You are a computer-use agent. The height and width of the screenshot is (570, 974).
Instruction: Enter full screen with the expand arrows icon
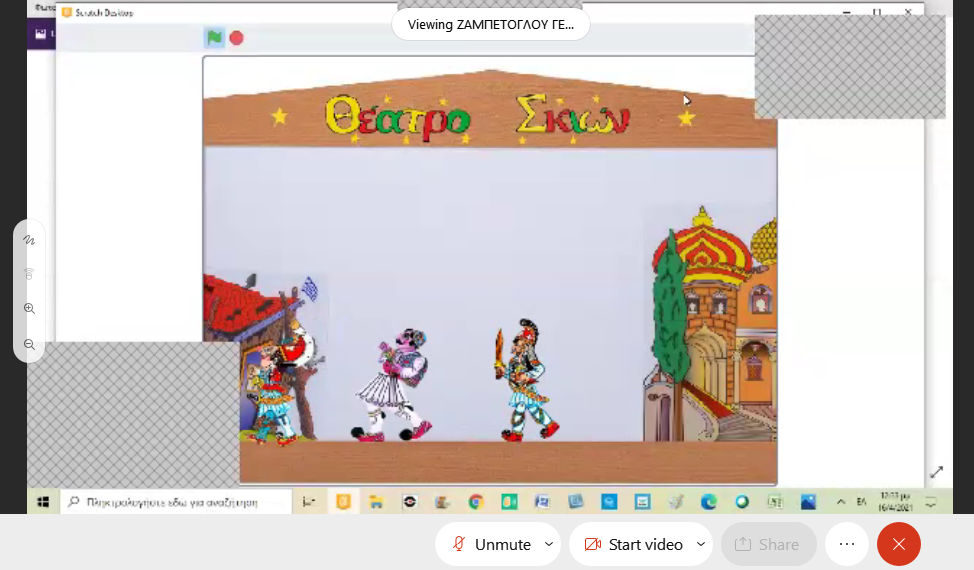click(x=936, y=472)
